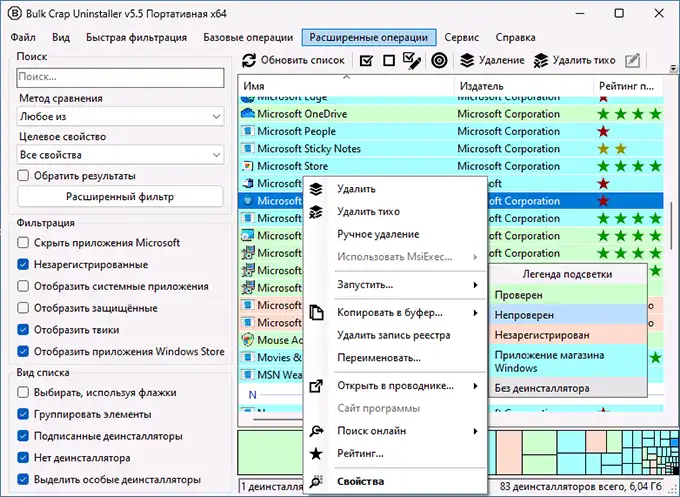
Task: Uncheck Отобразить приложения Windows Store
Action: 23,351
